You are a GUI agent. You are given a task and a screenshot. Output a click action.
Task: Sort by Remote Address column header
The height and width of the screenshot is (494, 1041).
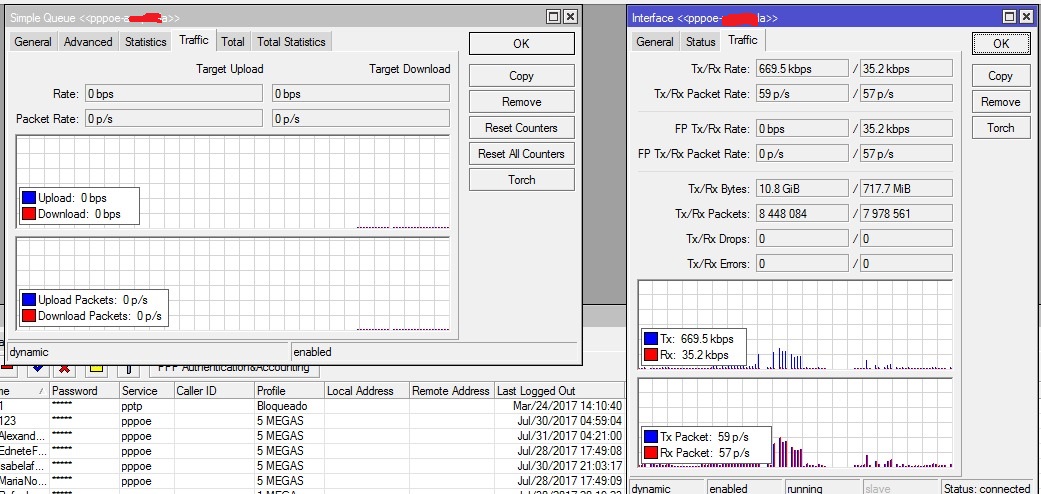click(451, 391)
